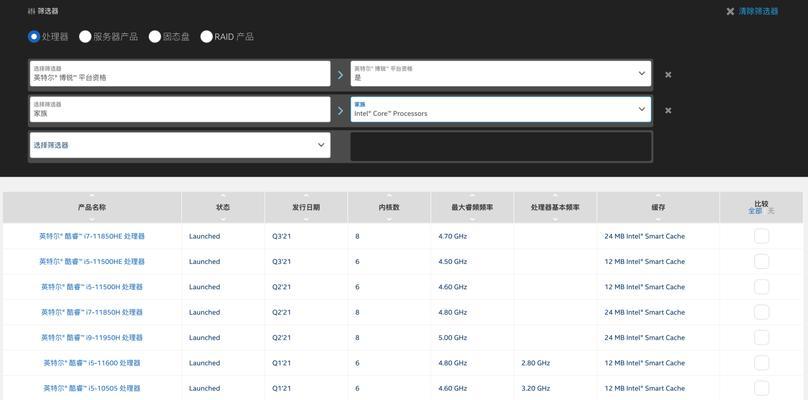Sort table by 发行日期 column
The height and width of the screenshot is (400, 808).
tap(306, 207)
